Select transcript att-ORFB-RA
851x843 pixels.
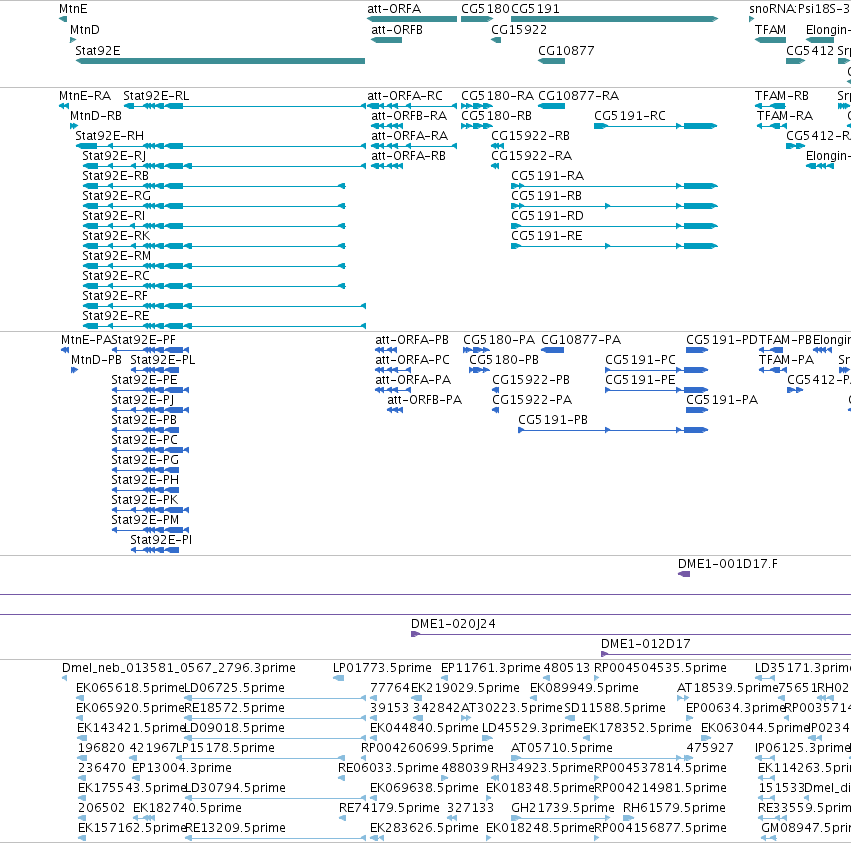(x=387, y=126)
